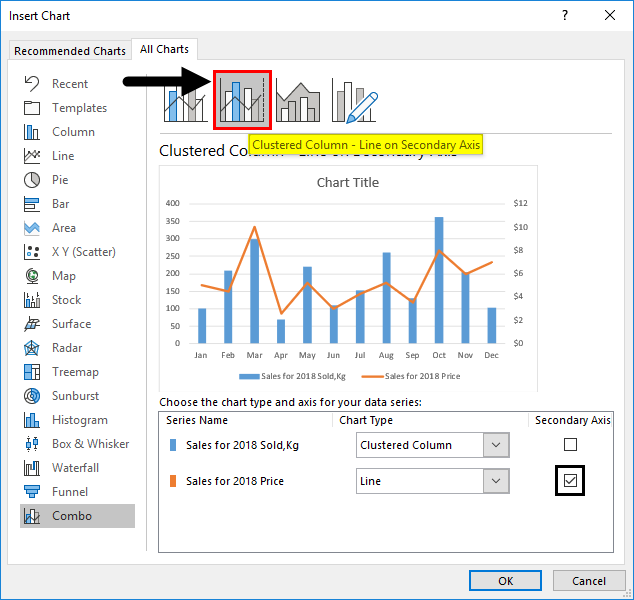Choose the Sunburst chart icon
Viewport: 634px width, 600px height.
pyautogui.click(x=32, y=396)
